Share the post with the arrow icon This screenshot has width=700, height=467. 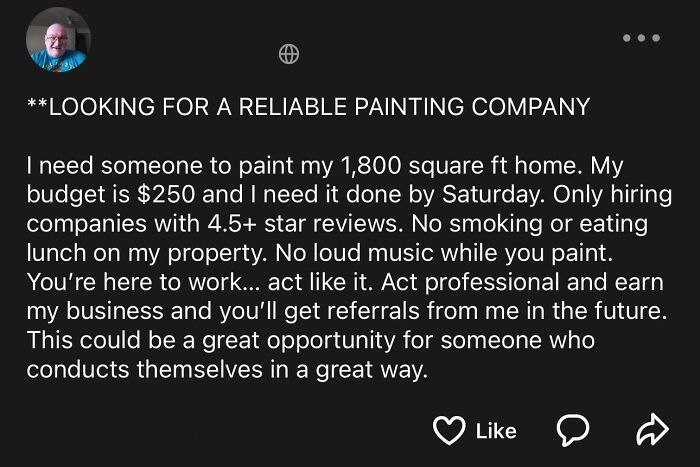(651, 430)
